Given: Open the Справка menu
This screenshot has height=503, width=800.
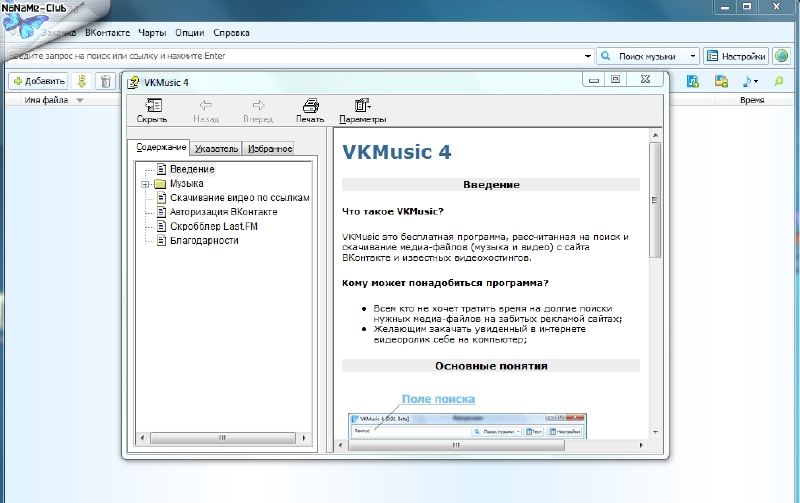Looking at the screenshot, I should click(231, 33).
